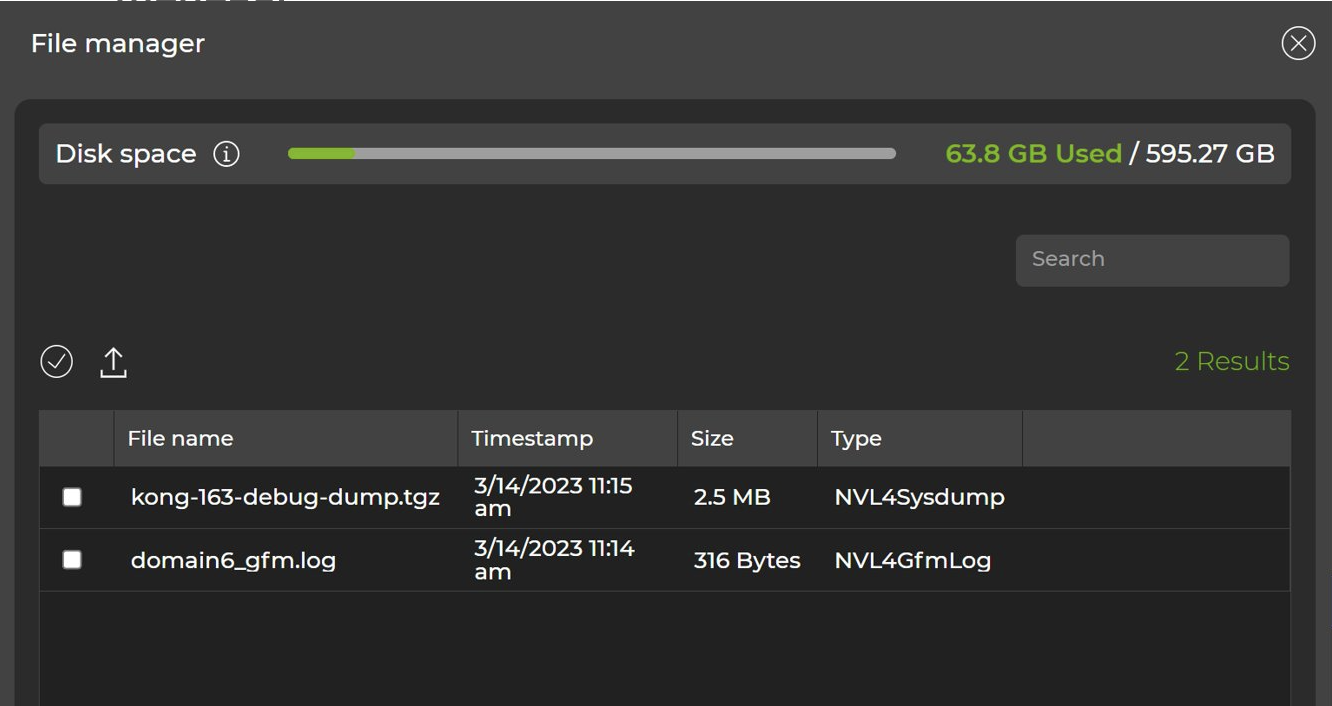1332x706 pixels.
Task: Select the NVL4Sysdump type cell
Action: point(919,497)
